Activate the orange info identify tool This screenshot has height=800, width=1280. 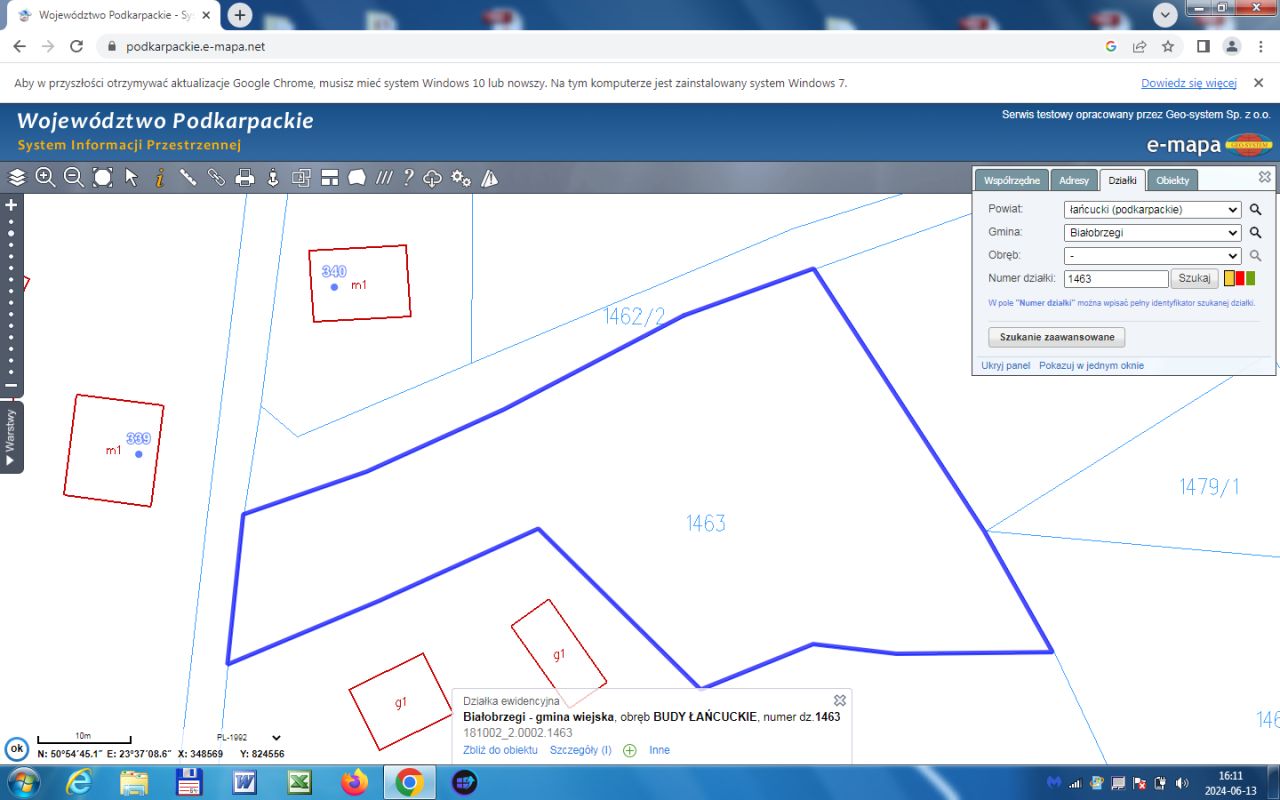(159, 178)
